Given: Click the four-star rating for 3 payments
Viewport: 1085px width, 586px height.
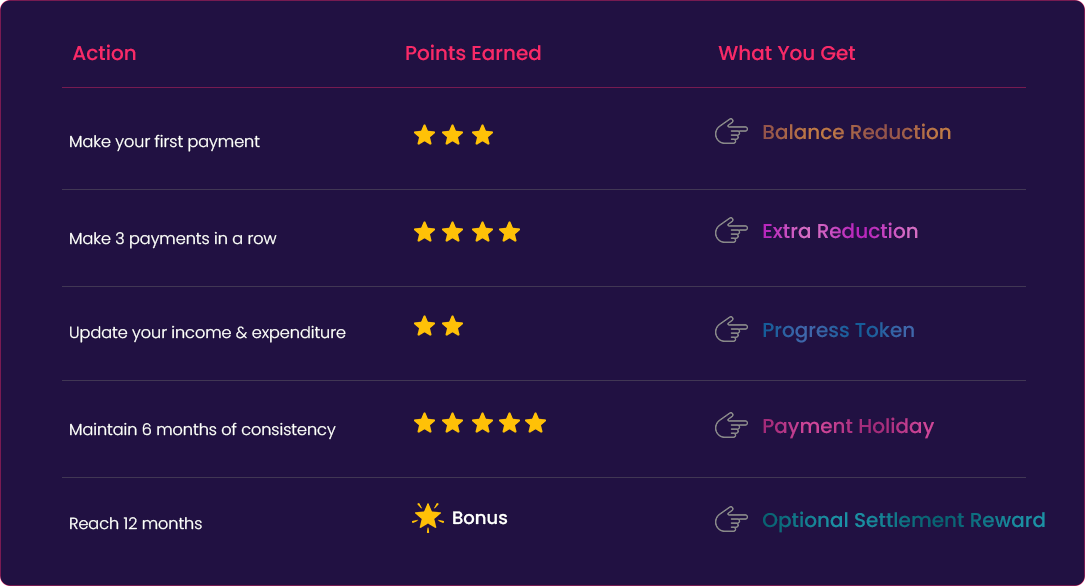Looking at the screenshot, I should coord(467,232).
